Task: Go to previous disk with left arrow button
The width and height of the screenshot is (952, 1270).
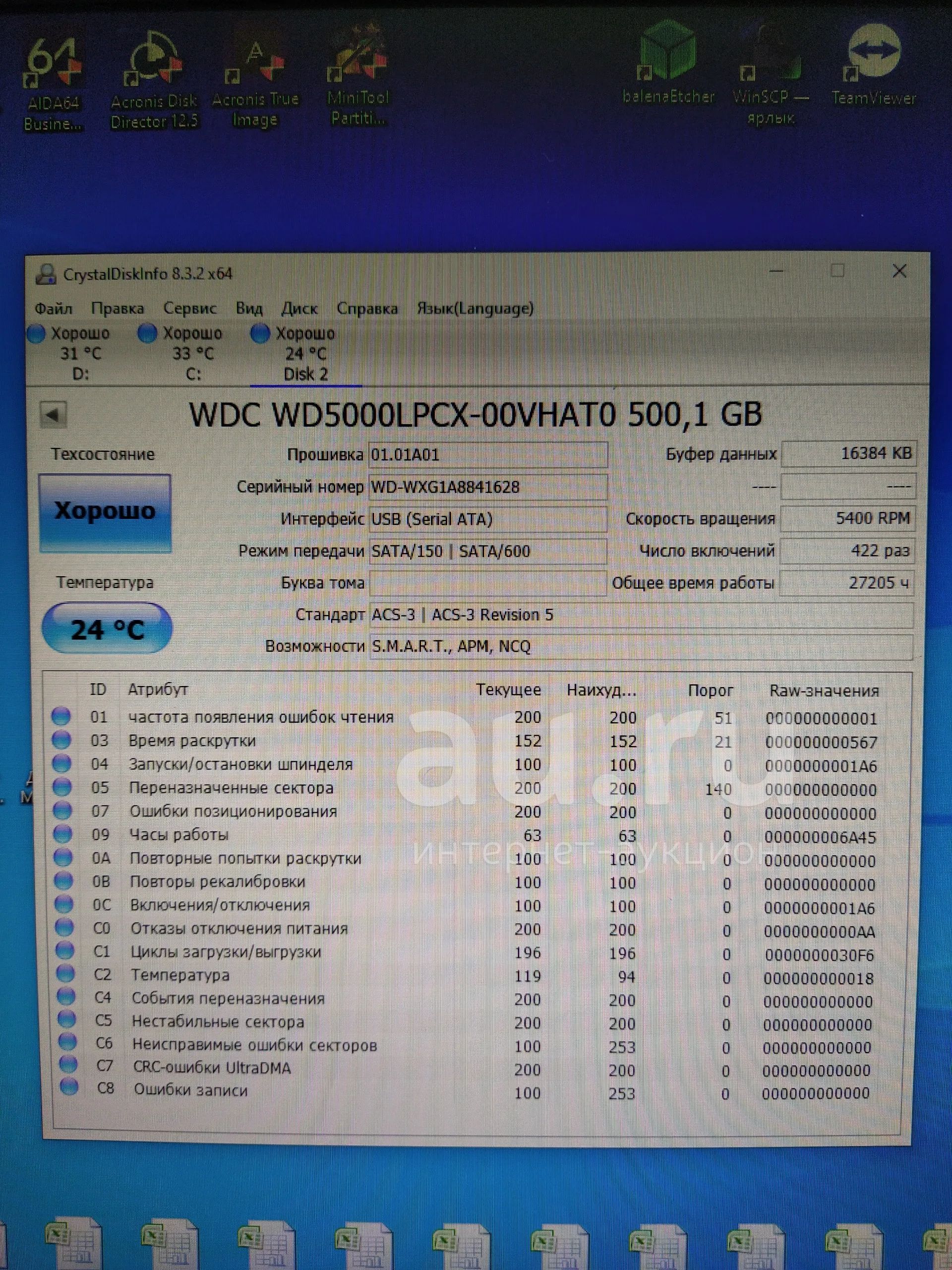Action: (x=54, y=415)
